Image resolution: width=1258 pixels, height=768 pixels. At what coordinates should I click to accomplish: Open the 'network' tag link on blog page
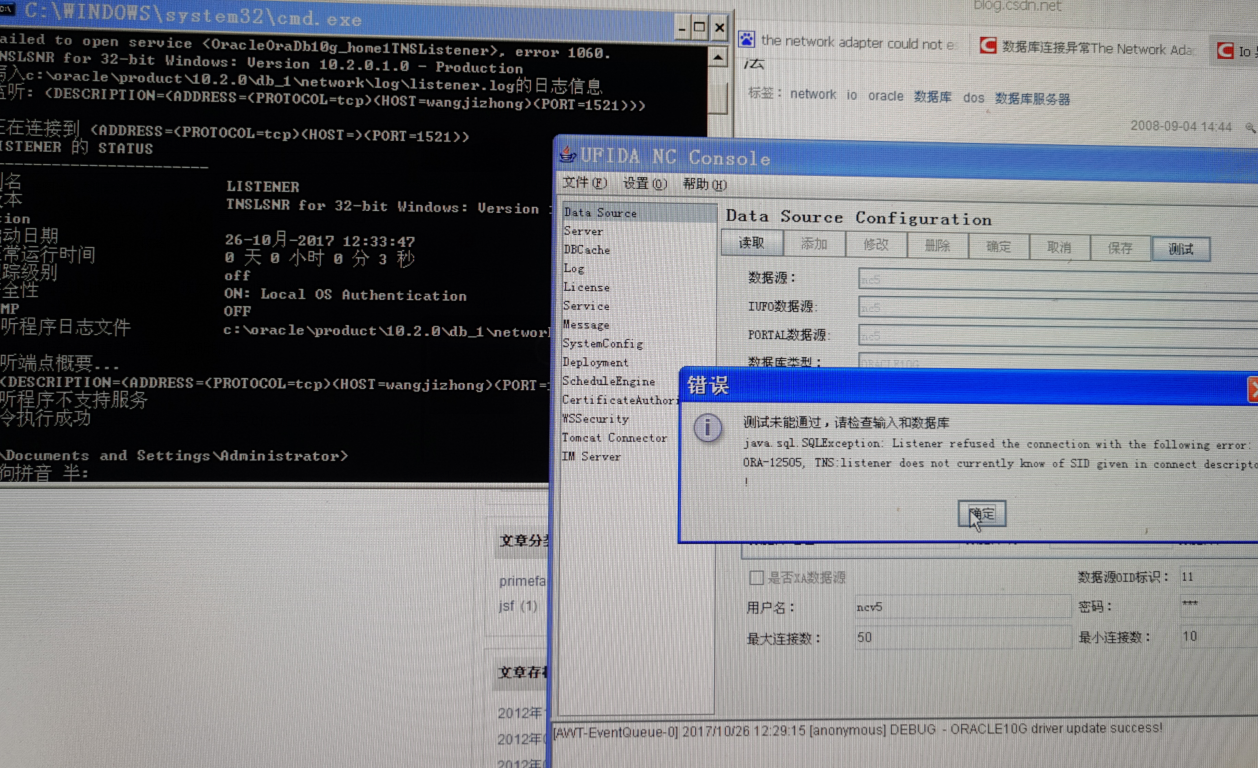tap(813, 94)
